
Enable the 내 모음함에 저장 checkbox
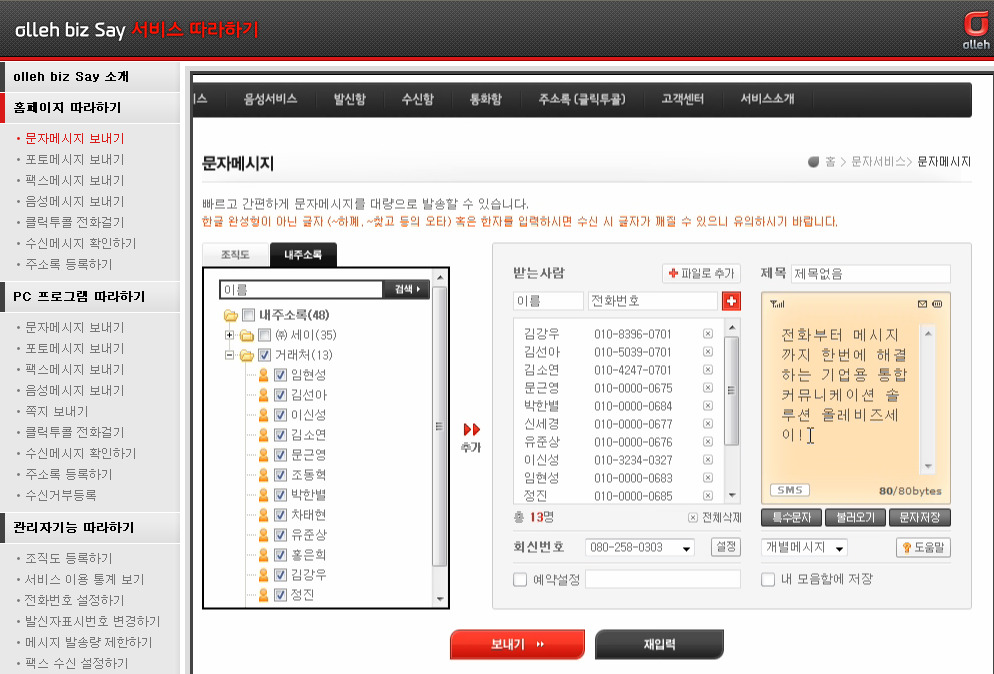[x=768, y=580]
